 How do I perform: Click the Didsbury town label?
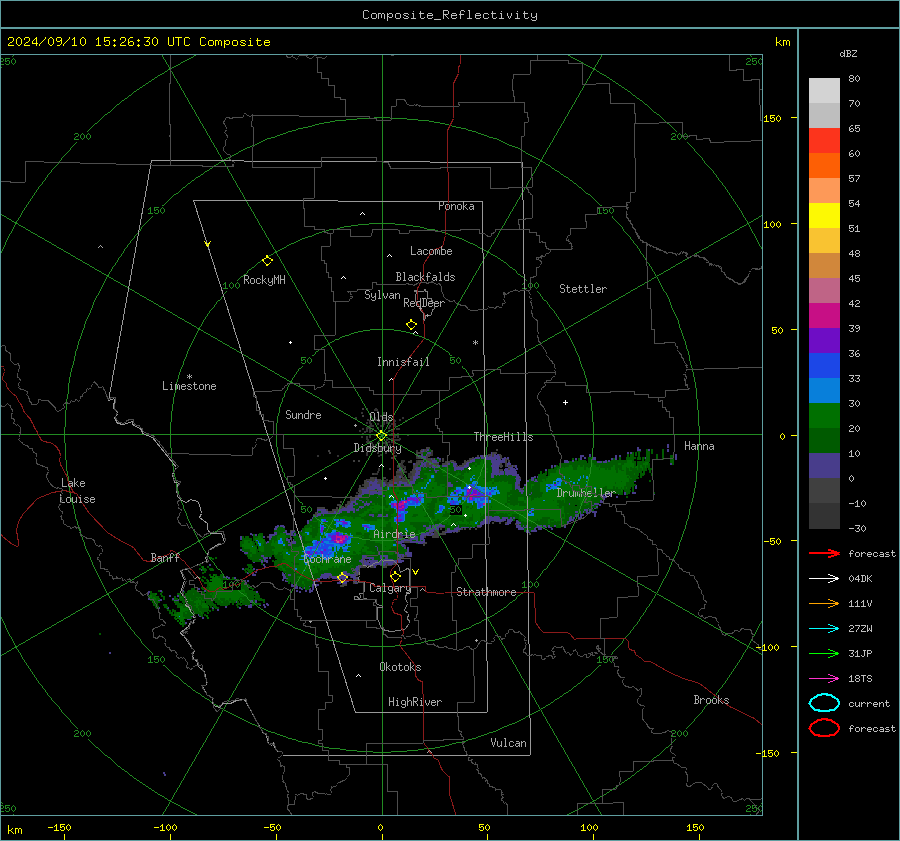(x=377, y=448)
